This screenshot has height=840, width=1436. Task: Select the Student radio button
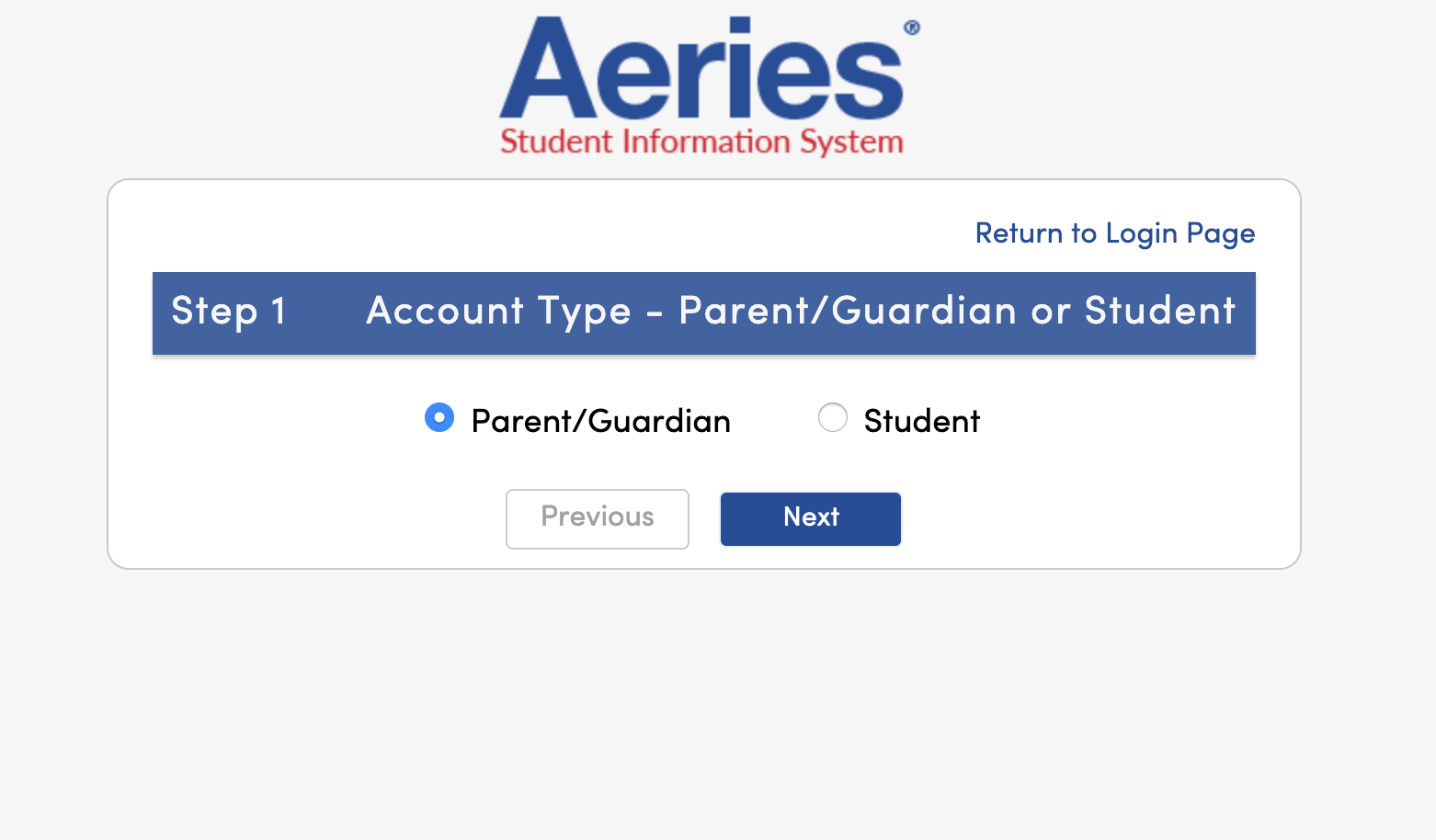click(833, 418)
